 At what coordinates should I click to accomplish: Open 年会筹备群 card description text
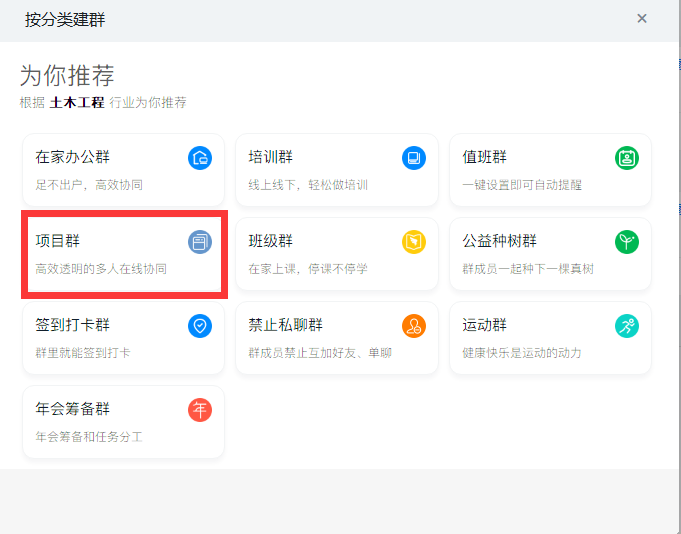89,437
